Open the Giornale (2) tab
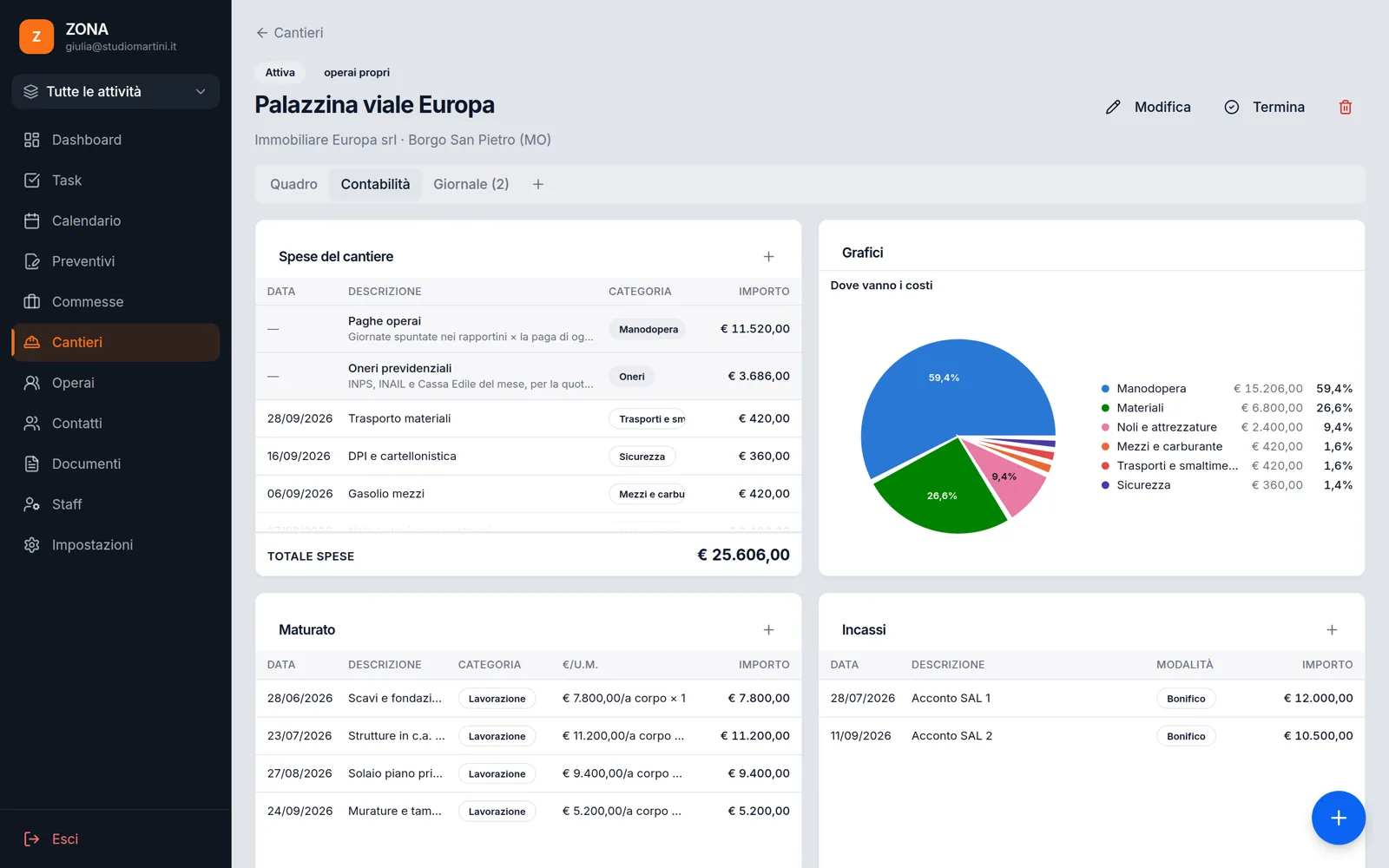The width and height of the screenshot is (1389, 868). [x=471, y=184]
